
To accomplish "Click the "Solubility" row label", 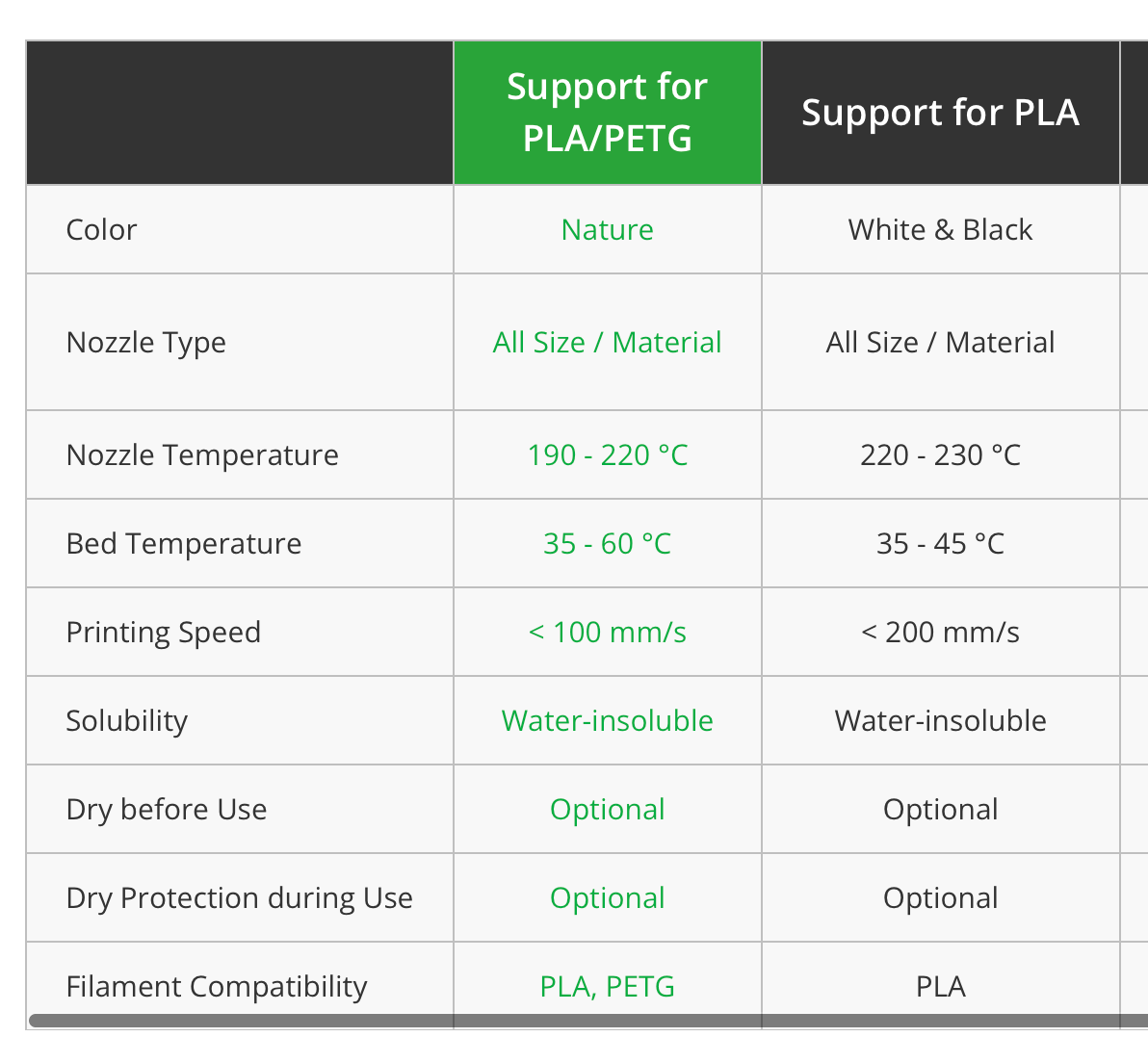I will [127, 721].
